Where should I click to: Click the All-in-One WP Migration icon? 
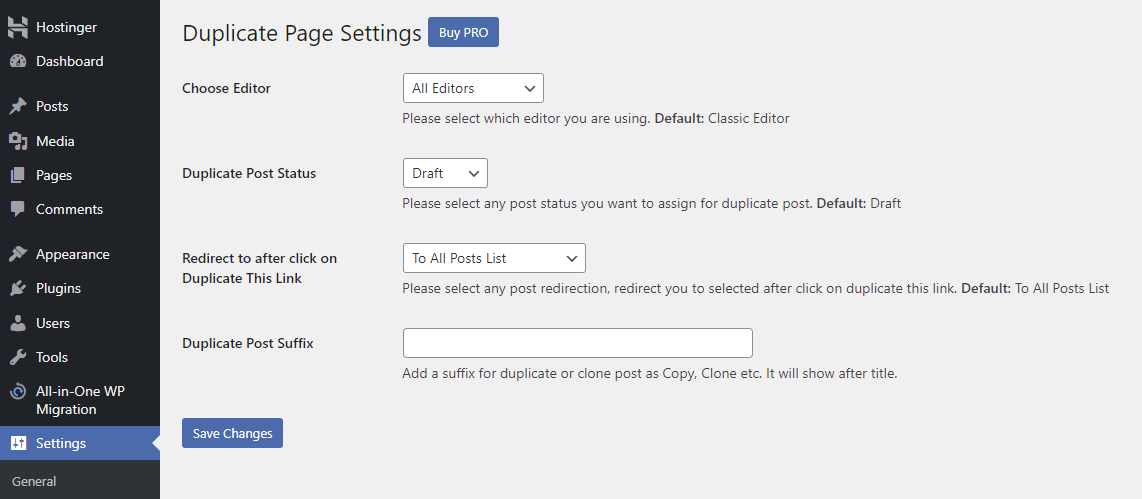click(18, 392)
